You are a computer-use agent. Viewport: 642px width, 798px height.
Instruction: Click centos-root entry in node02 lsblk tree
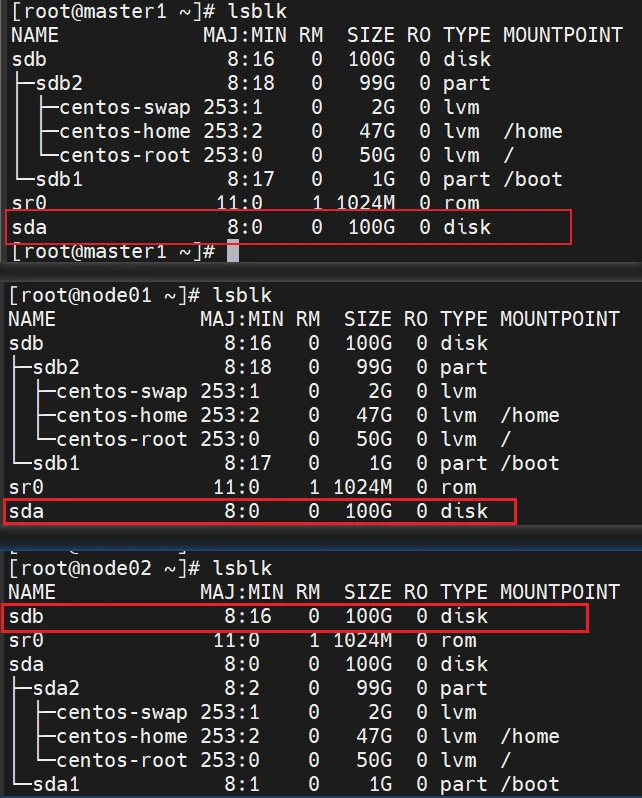click(121, 760)
